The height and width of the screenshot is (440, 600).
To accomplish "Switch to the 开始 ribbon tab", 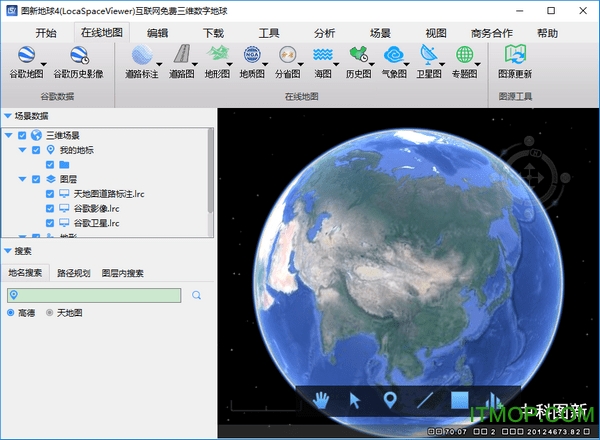I will pos(46,33).
